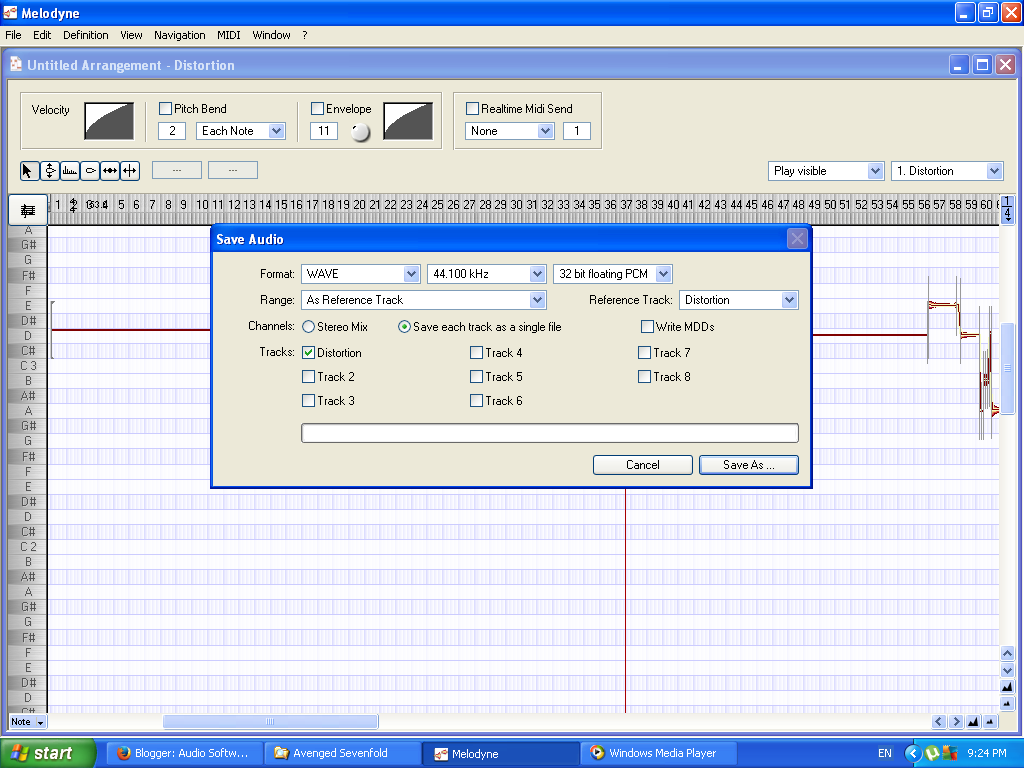
Task: Select the note separation tool
Action: click(x=130, y=171)
